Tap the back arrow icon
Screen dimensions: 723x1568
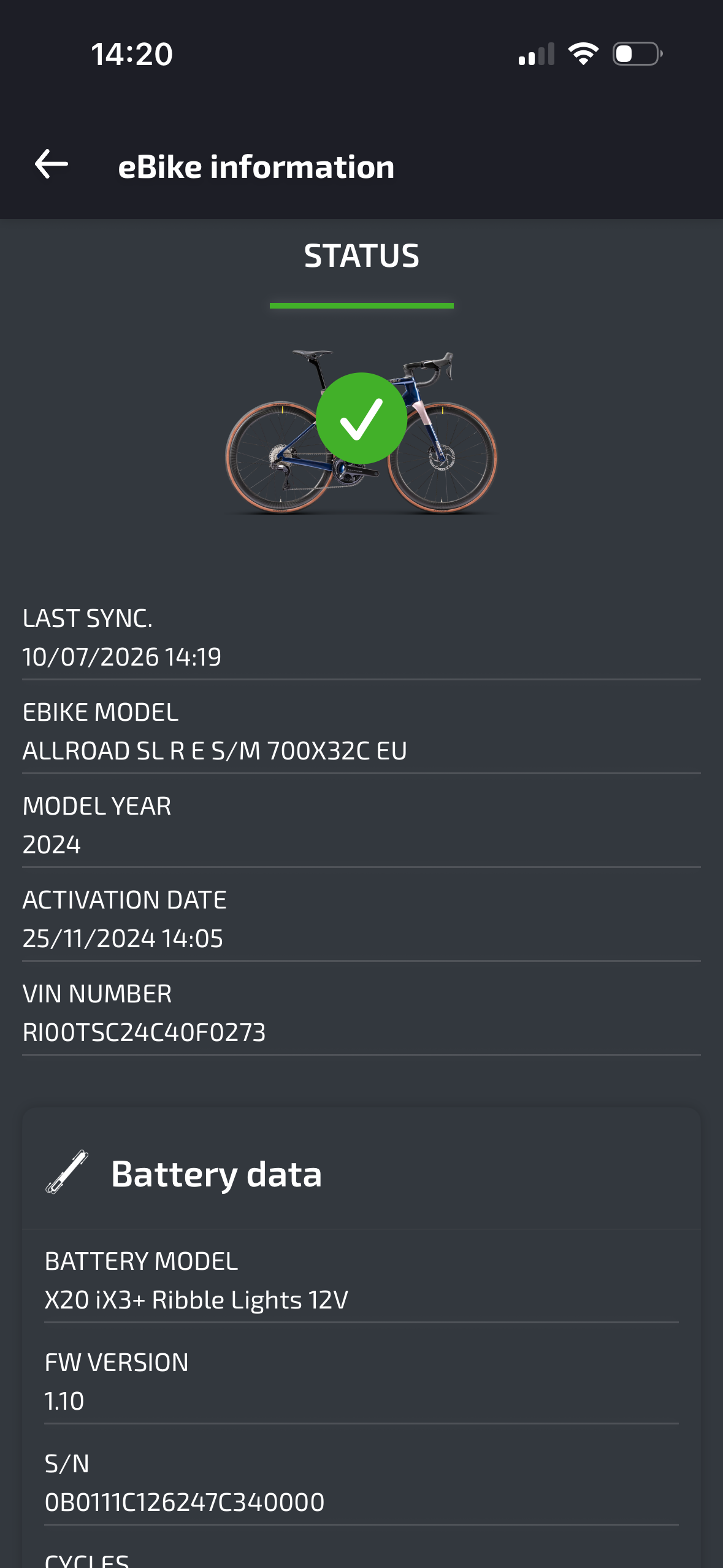52,164
